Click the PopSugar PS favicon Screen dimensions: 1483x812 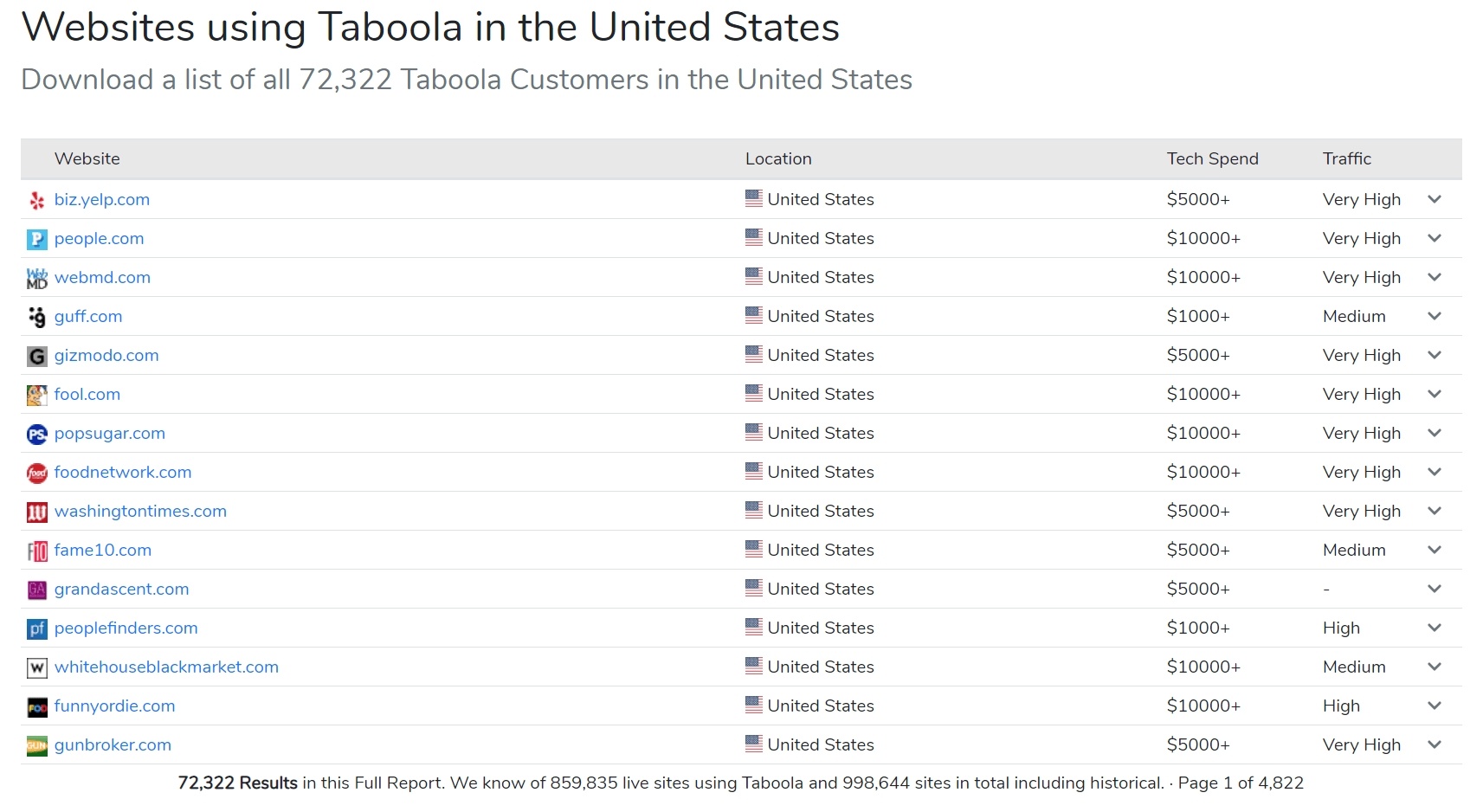click(36, 434)
